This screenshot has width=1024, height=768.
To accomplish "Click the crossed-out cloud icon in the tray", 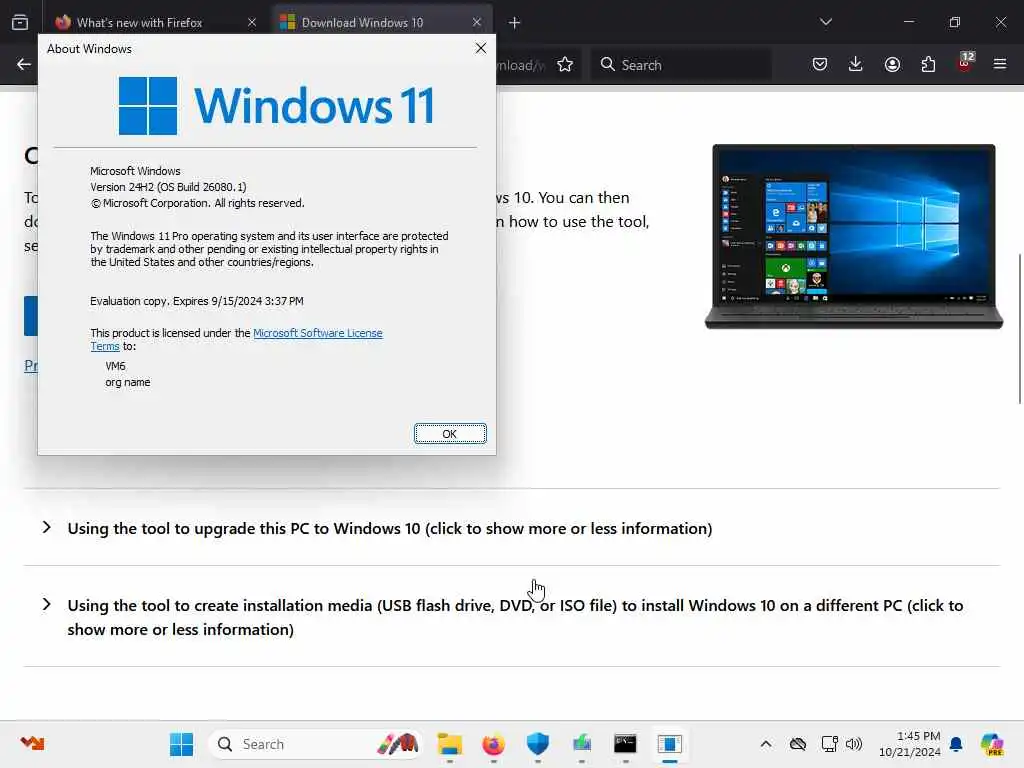I will point(797,744).
